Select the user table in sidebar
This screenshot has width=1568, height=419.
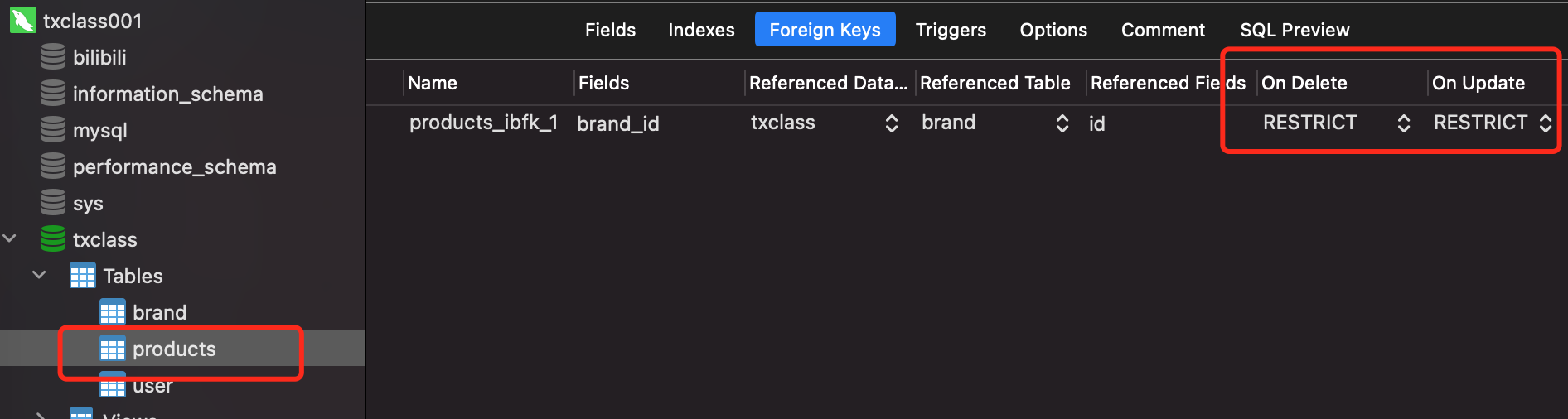click(152, 386)
